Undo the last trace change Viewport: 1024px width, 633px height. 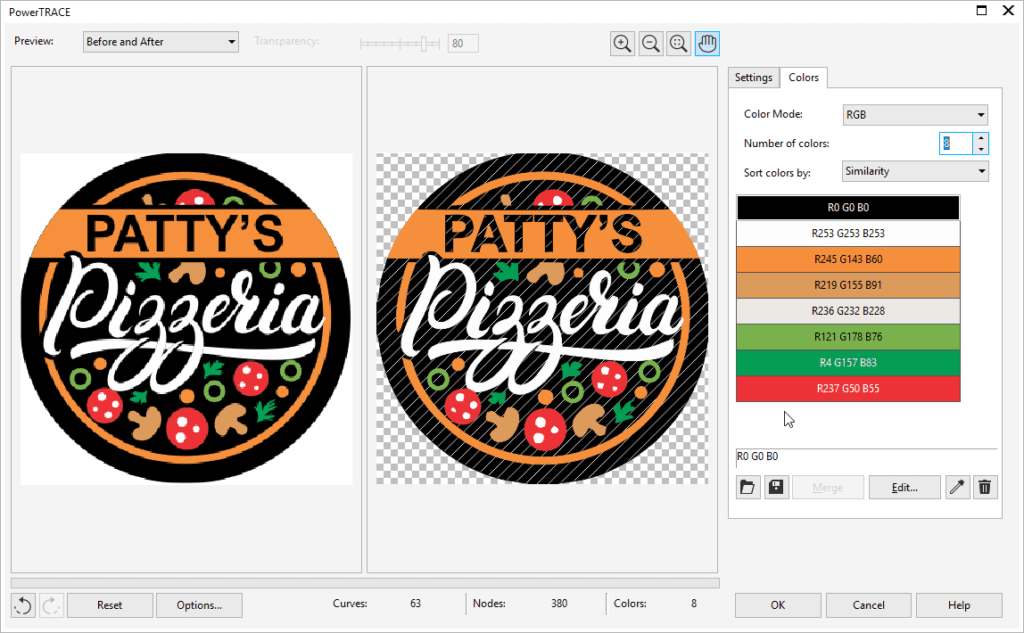pos(22,605)
